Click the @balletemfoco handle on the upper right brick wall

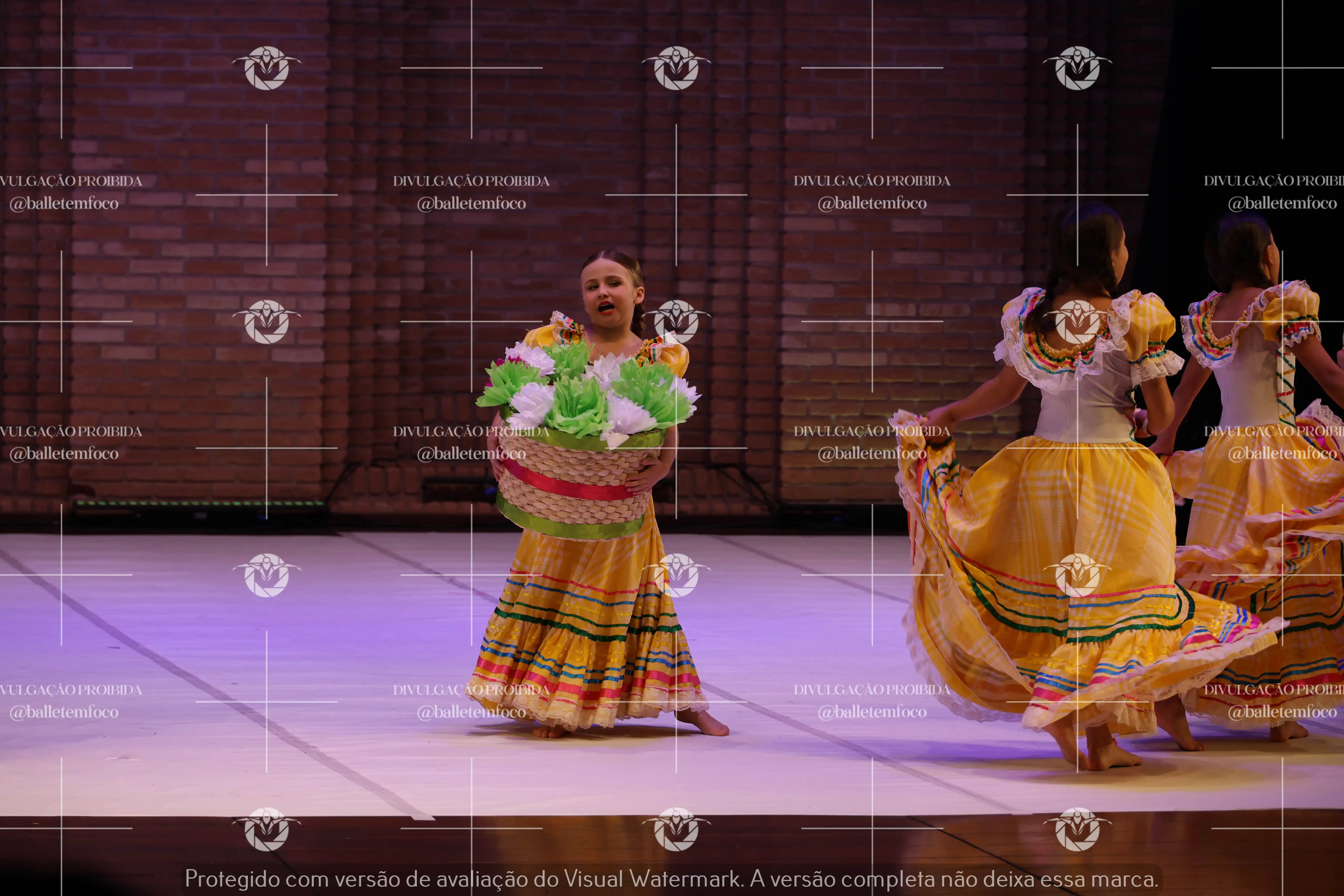(x=872, y=203)
